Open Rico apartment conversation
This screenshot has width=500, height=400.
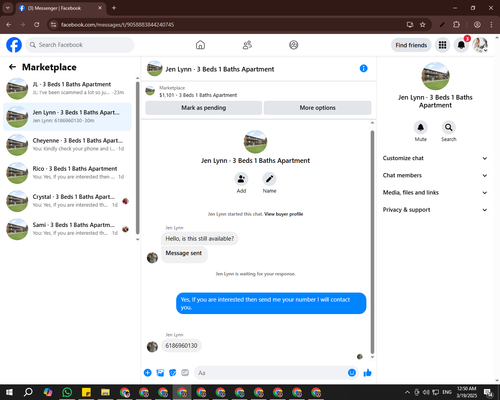[67, 173]
